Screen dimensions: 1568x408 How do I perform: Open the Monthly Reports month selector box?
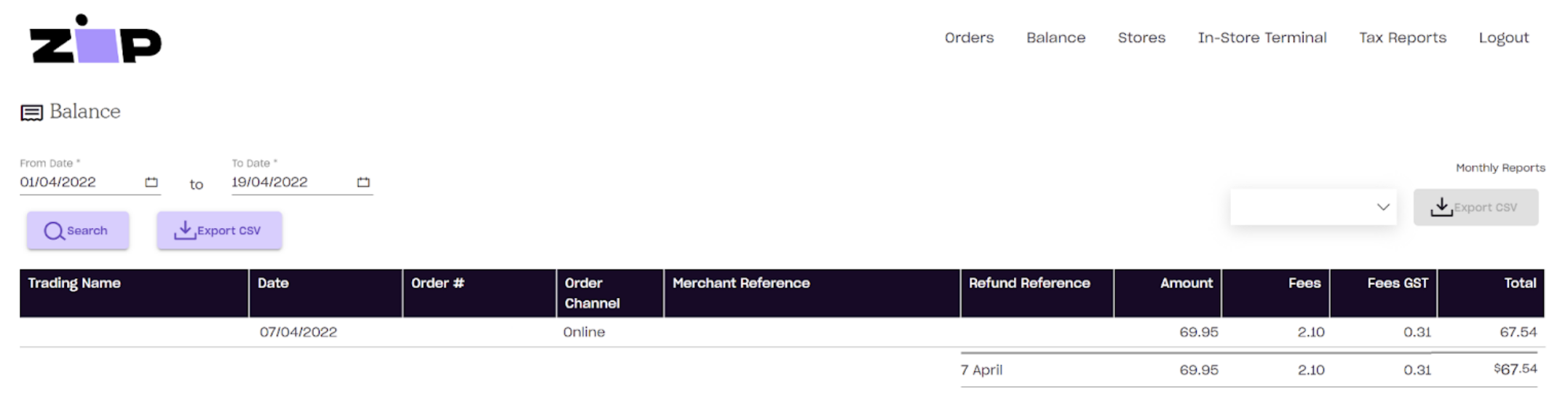[1313, 207]
